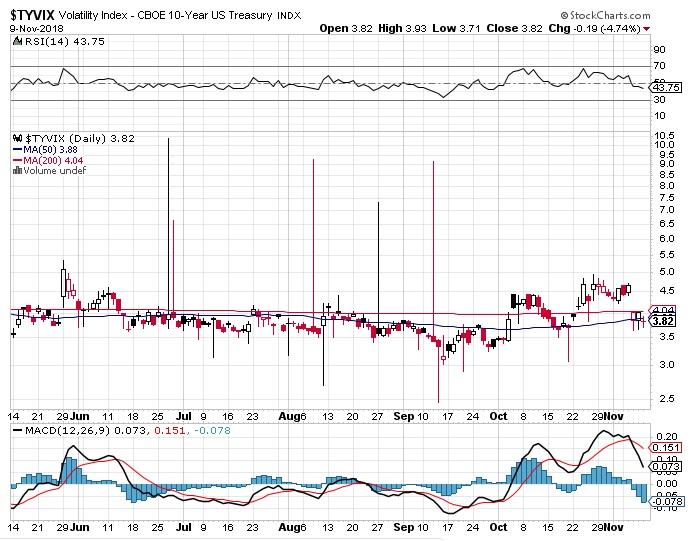Screen dimensions: 692x541
Task: Click the 0.151 signal line axis tag
Action: pyautogui.click(x=666, y=447)
